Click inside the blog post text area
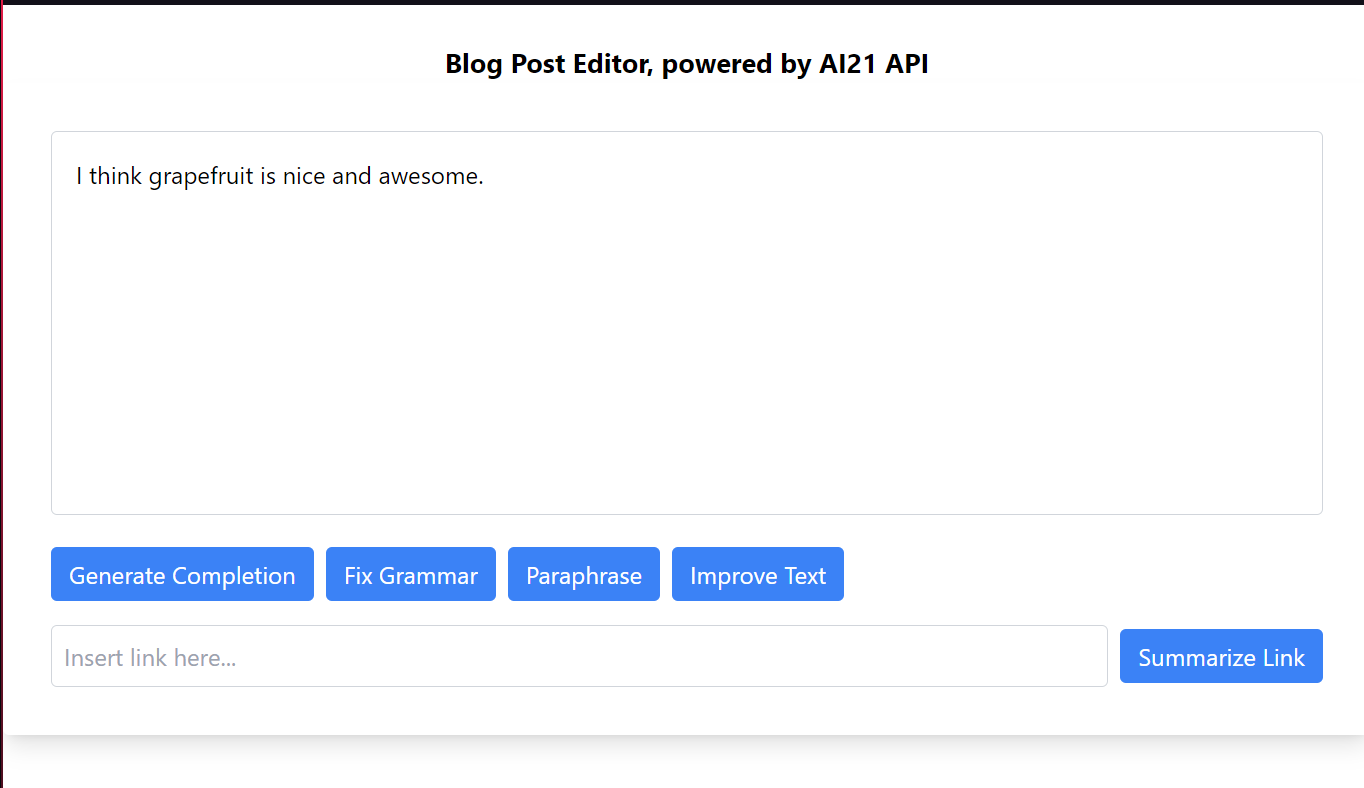 click(x=687, y=323)
